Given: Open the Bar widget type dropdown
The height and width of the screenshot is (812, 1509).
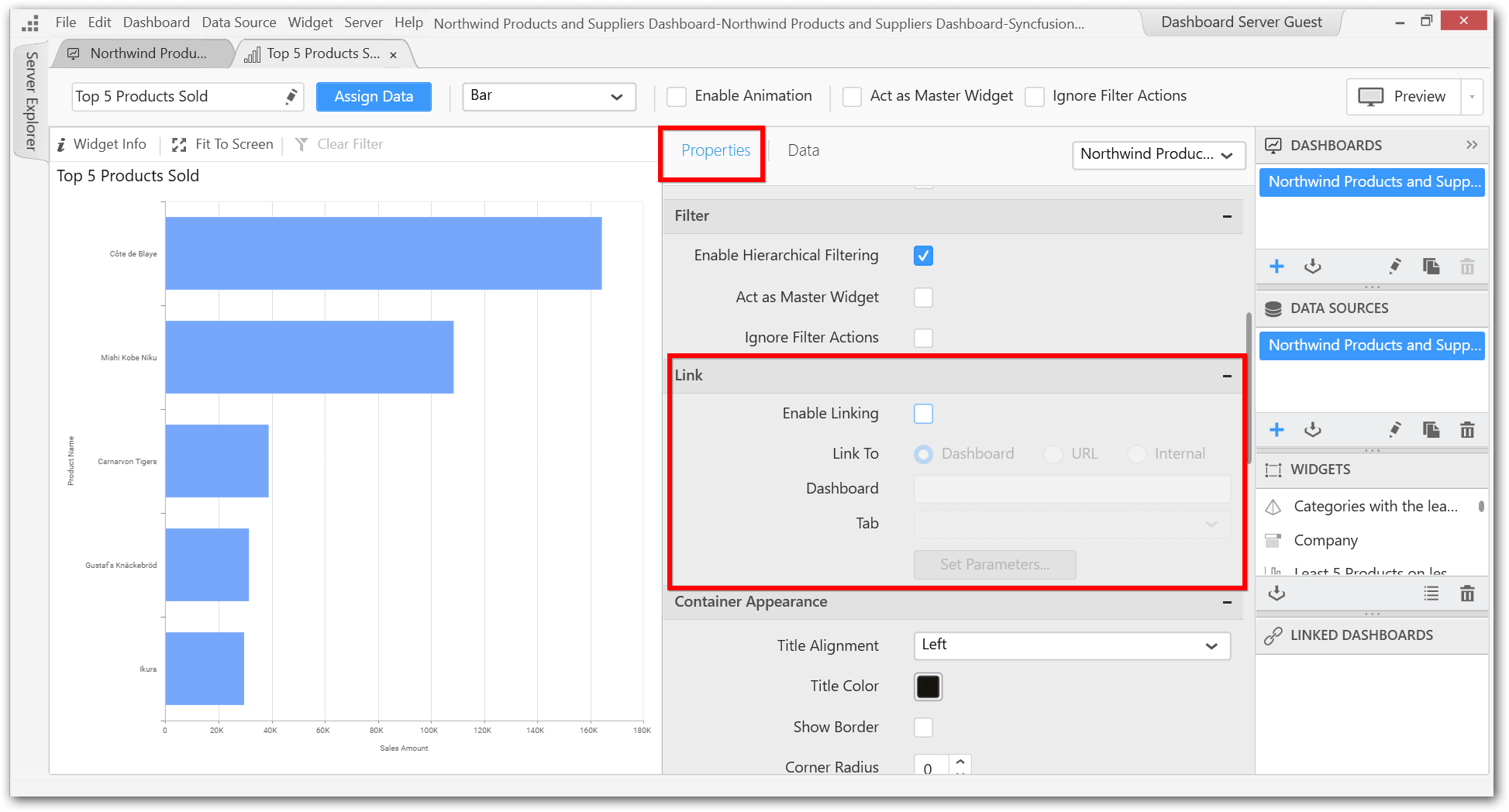Looking at the screenshot, I should [x=549, y=97].
